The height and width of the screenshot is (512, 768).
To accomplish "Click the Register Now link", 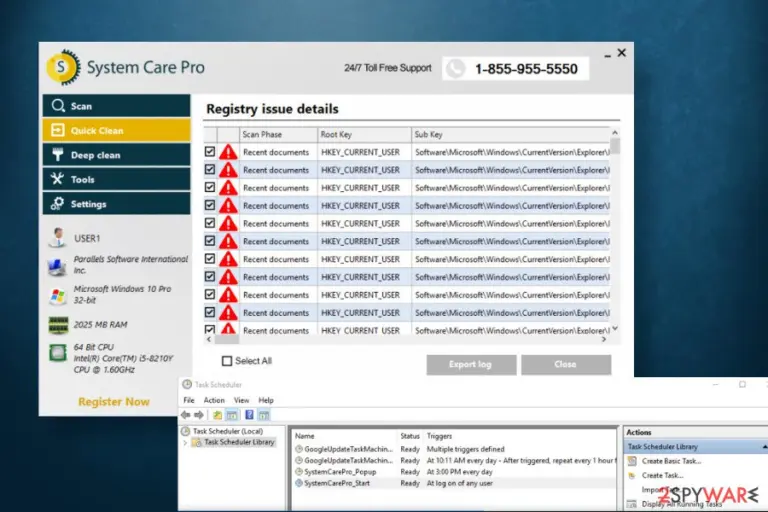I will [114, 402].
